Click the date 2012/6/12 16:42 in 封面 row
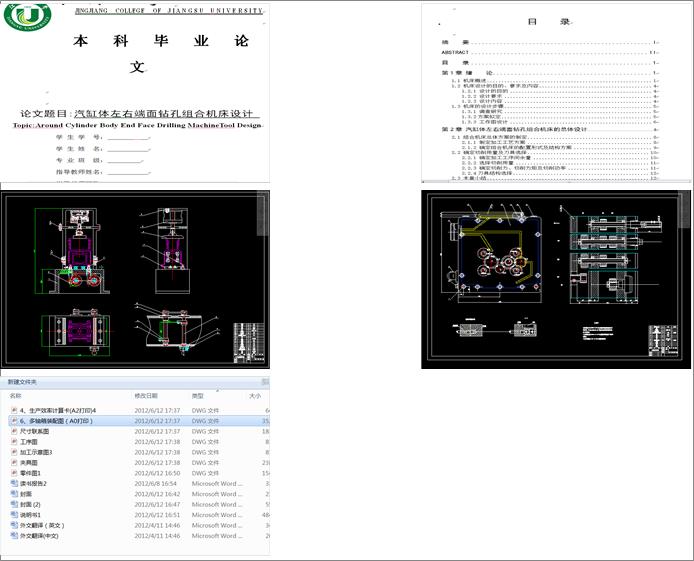Image resolution: width=694 pixels, height=561 pixels. pyautogui.click(x=157, y=494)
